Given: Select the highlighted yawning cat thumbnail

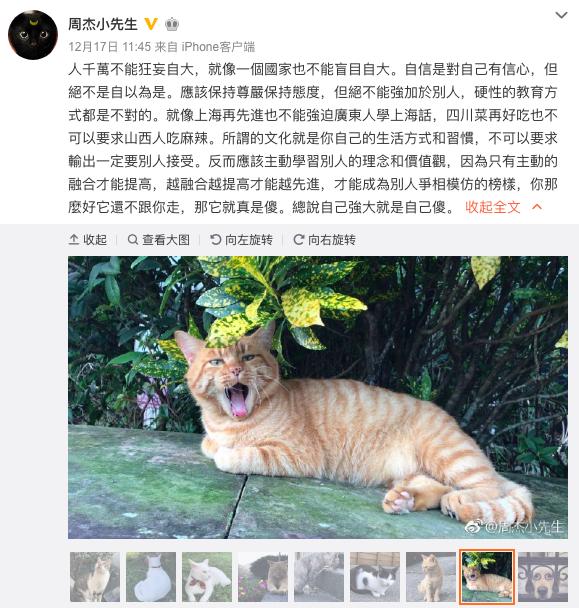Looking at the screenshot, I should tap(487, 577).
